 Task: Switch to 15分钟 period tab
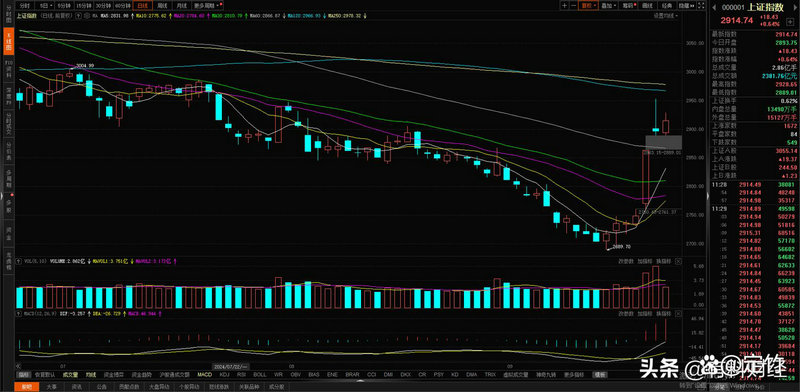coord(84,6)
